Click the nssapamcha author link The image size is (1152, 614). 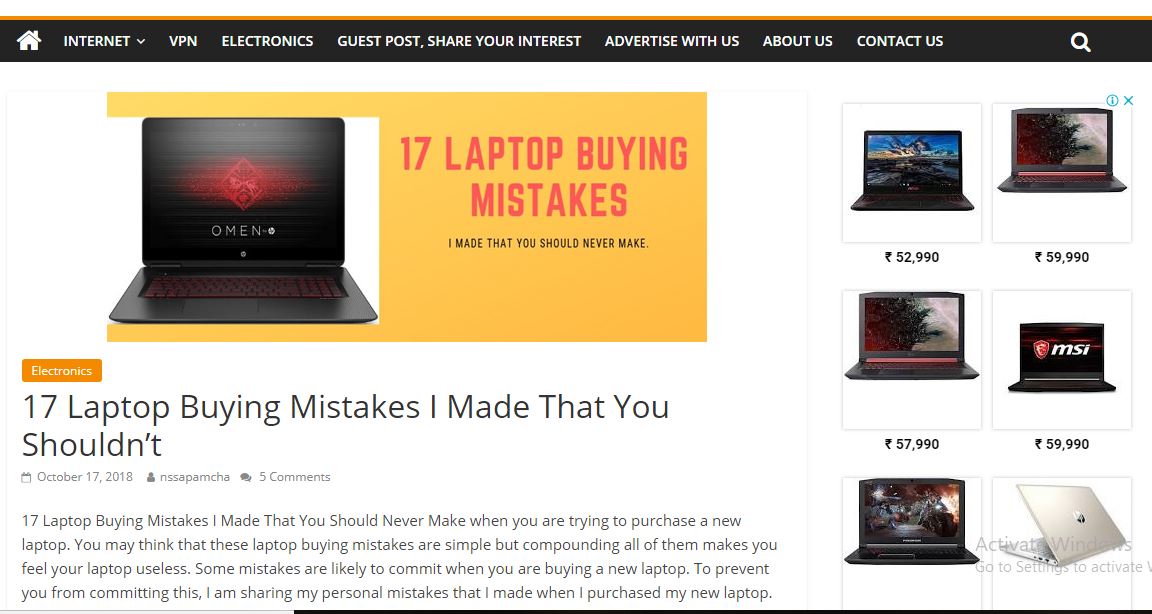[x=195, y=477]
